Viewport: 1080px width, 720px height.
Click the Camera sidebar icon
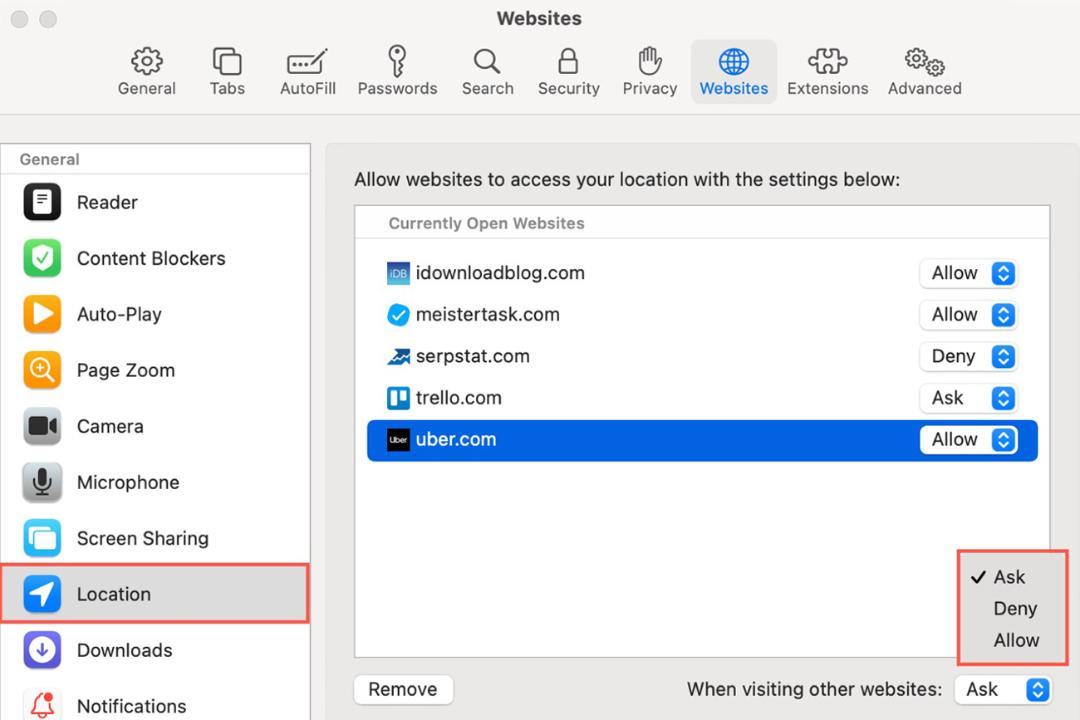point(42,426)
